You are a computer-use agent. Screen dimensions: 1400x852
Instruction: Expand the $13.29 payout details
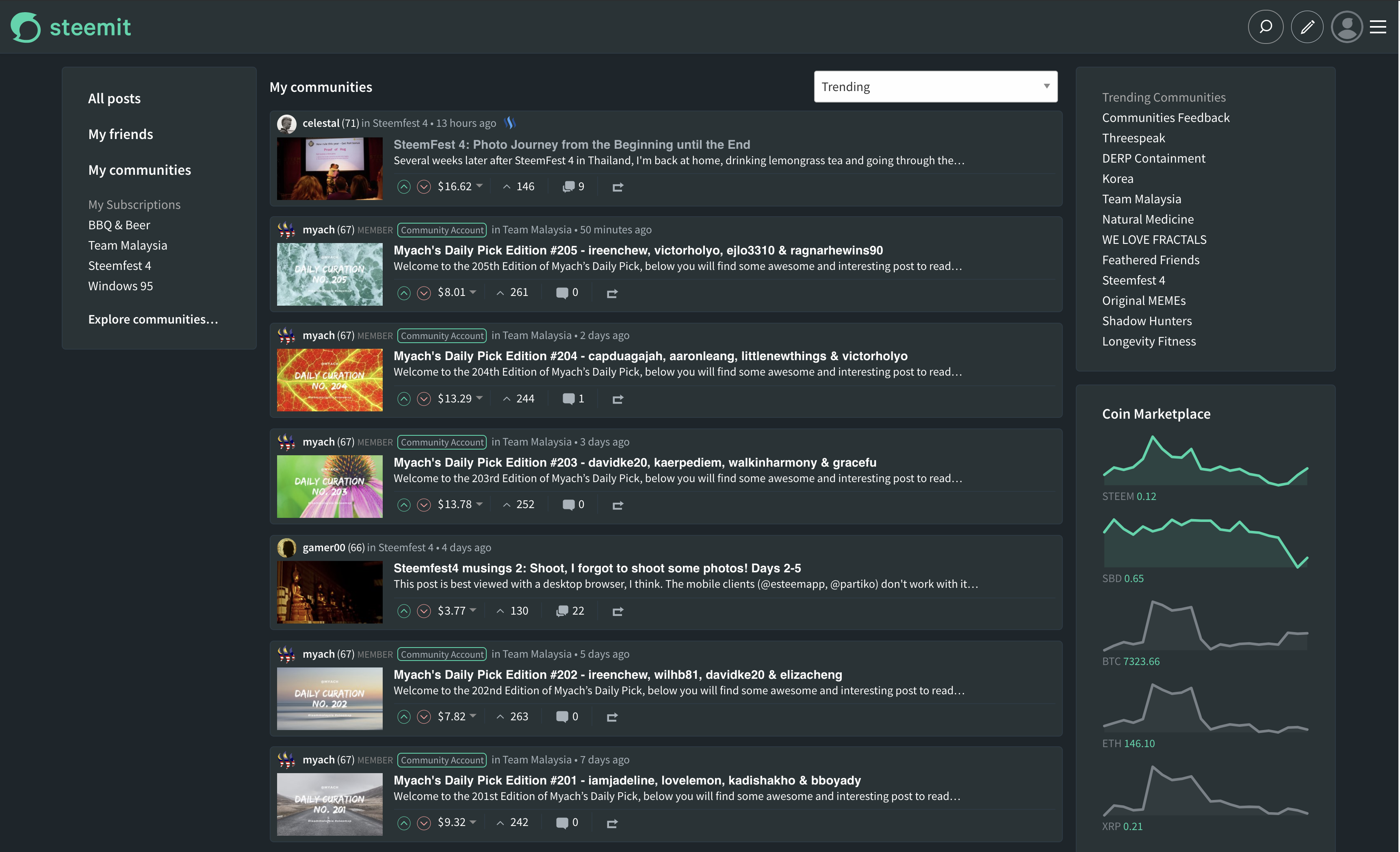460,398
